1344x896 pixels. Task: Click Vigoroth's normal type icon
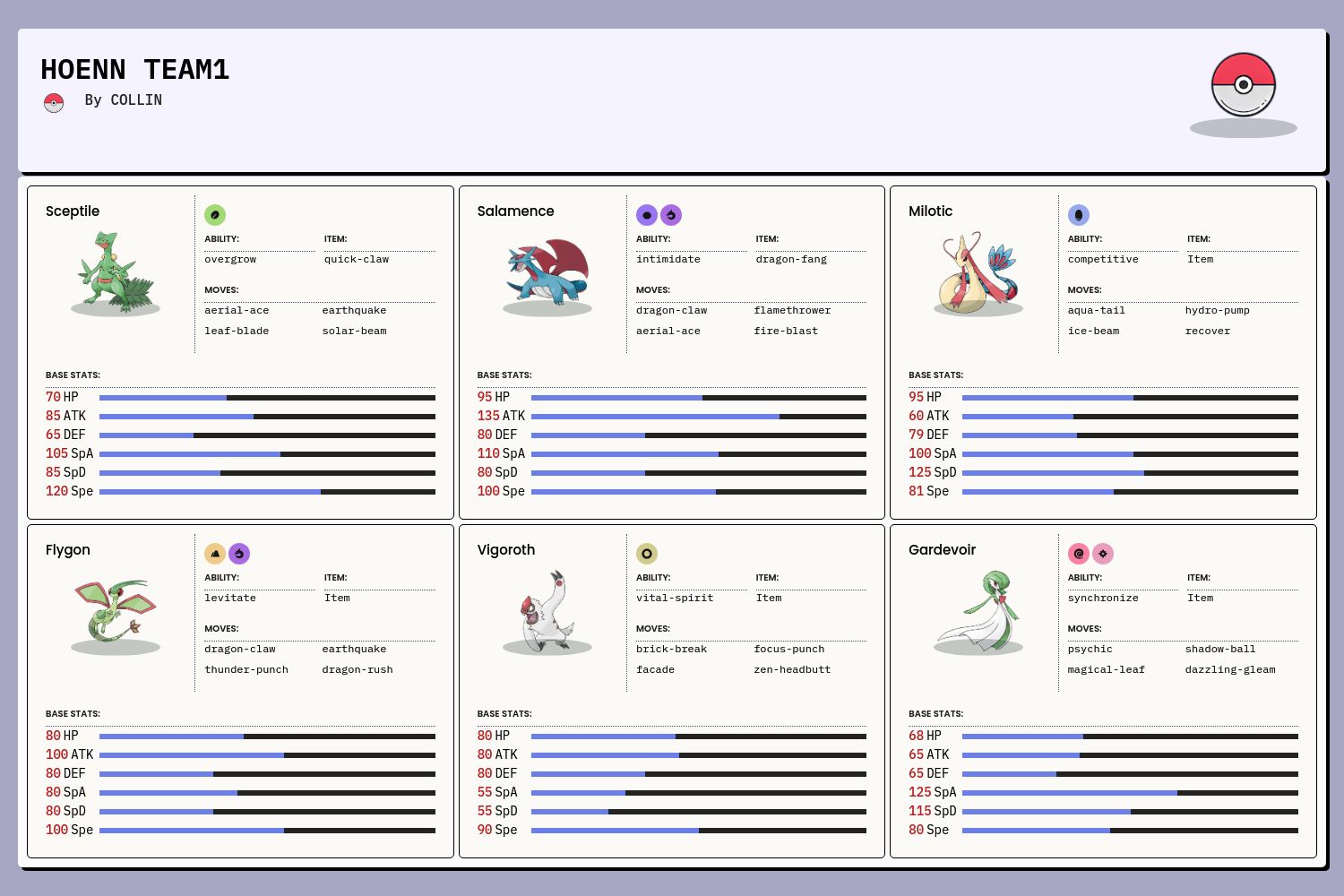[x=647, y=554]
